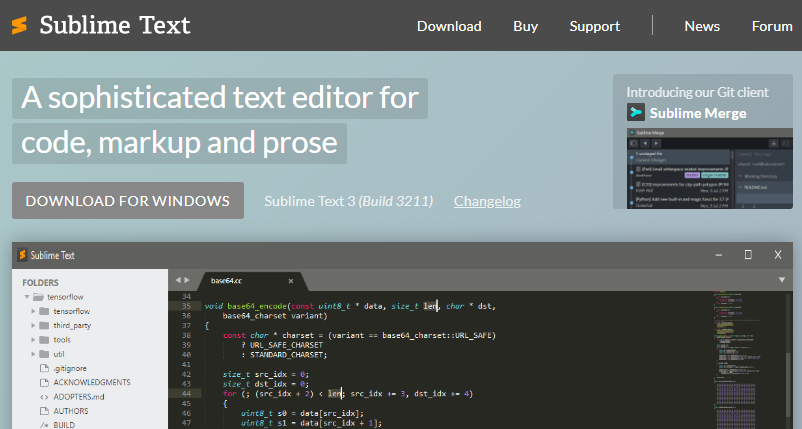Click the Build 3211 version text
This screenshot has width=802, height=429.
click(x=396, y=201)
